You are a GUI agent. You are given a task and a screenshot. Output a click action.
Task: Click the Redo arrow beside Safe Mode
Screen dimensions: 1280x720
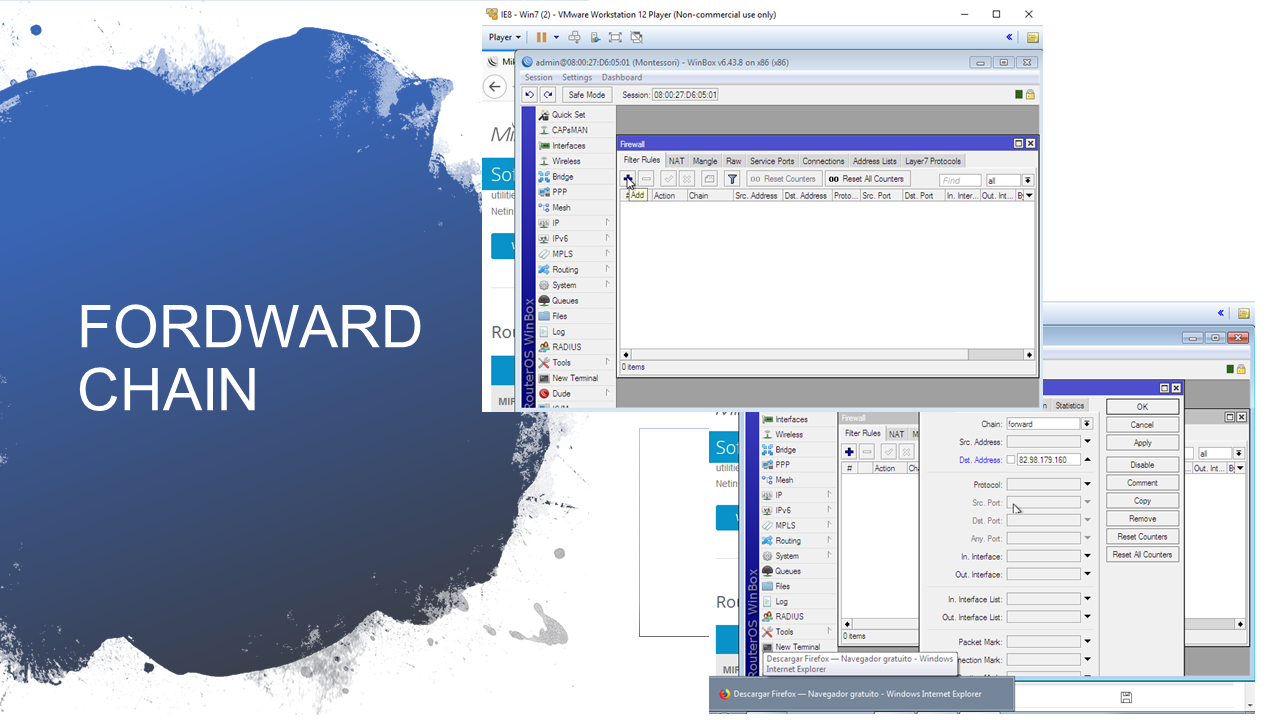[x=548, y=95]
